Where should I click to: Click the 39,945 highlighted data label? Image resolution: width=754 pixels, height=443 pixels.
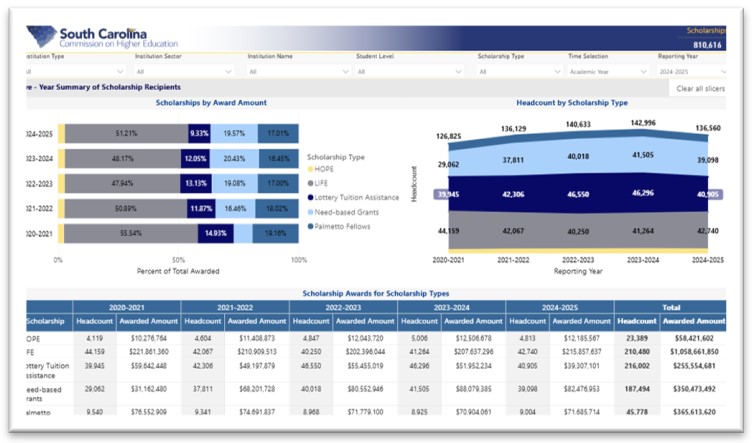(448, 194)
